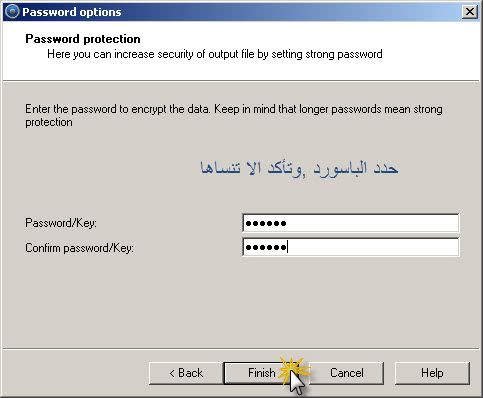
Task: Click the 'Here you can increase security' subtitle
Action: point(215,54)
